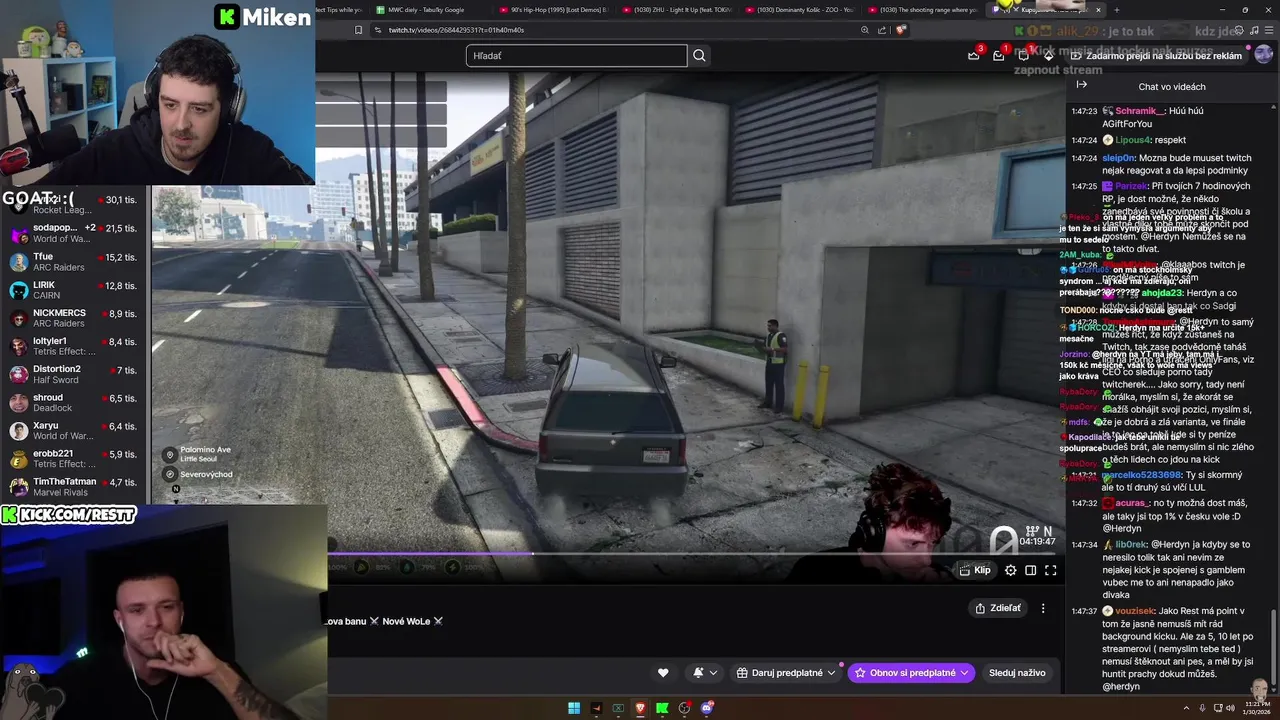Image resolution: width=1280 pixels, height=720 pixels.
Task: Click the Klip button on the player
Action: point(975,570)
